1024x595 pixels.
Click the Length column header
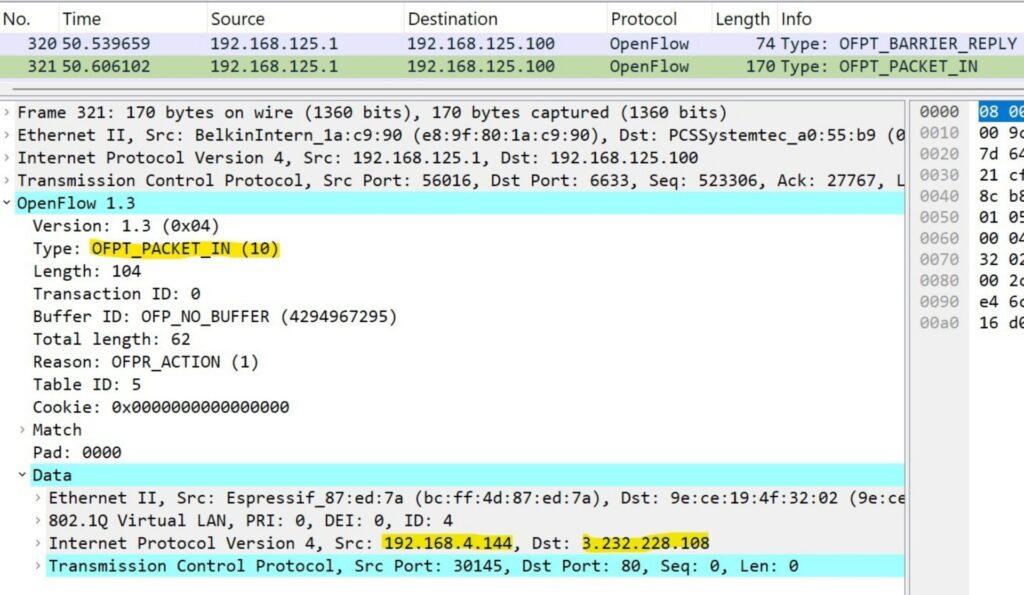click(x=742, y=19)
